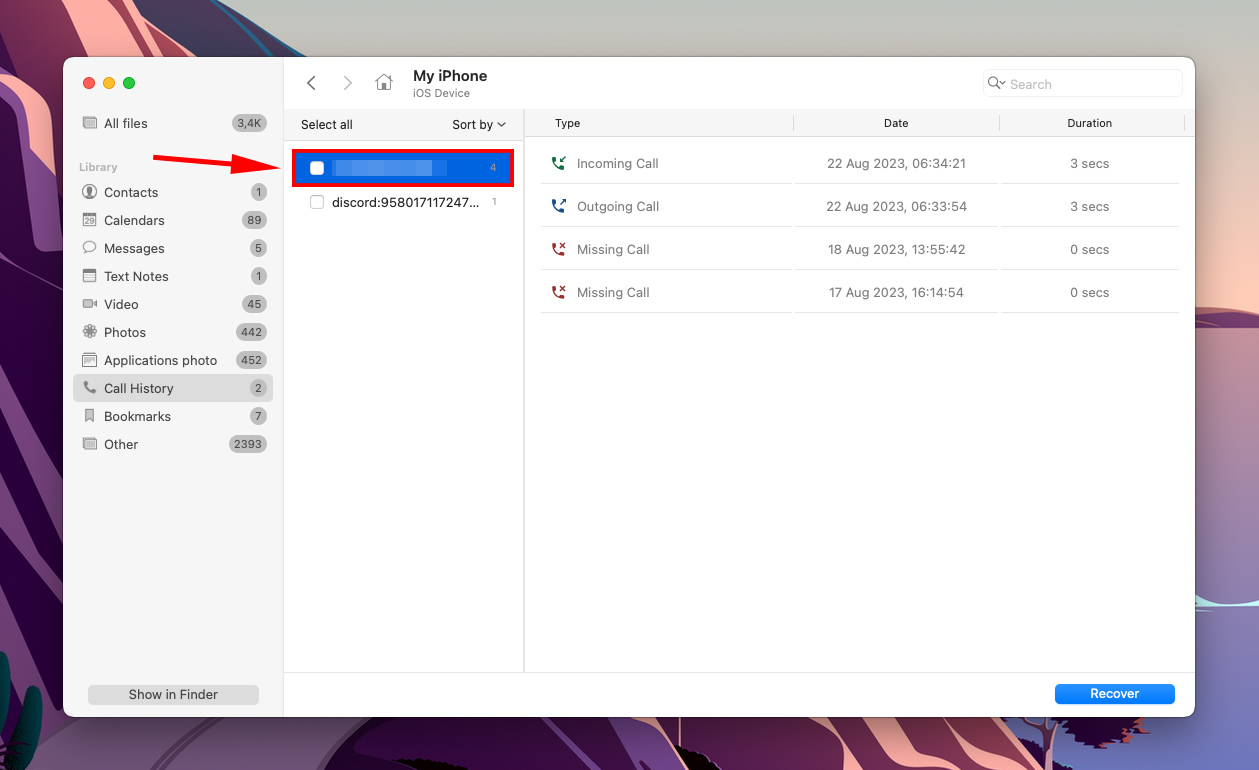Go back with the left chevron

click(311, 83)
